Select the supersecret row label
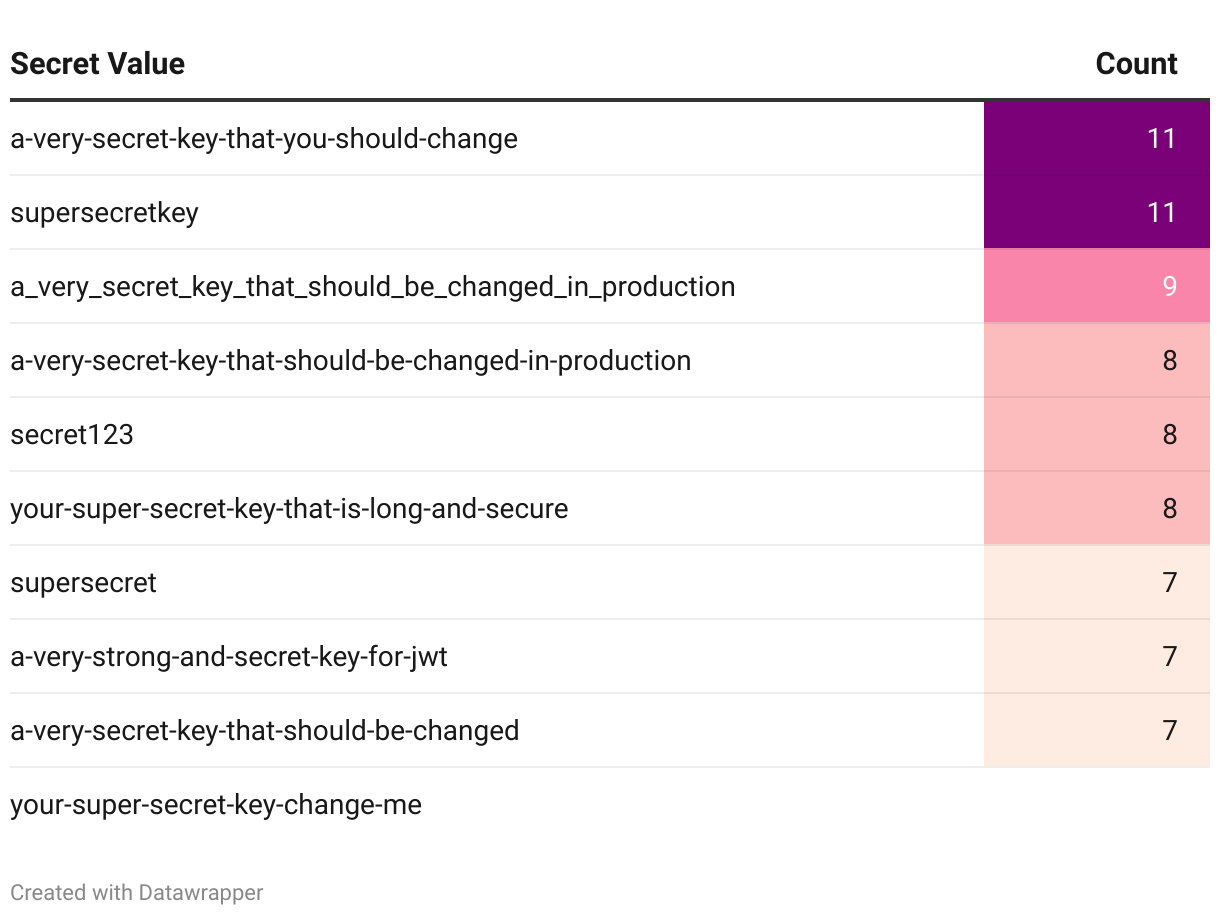1220x916 pixels. click(x=83, y=582)
